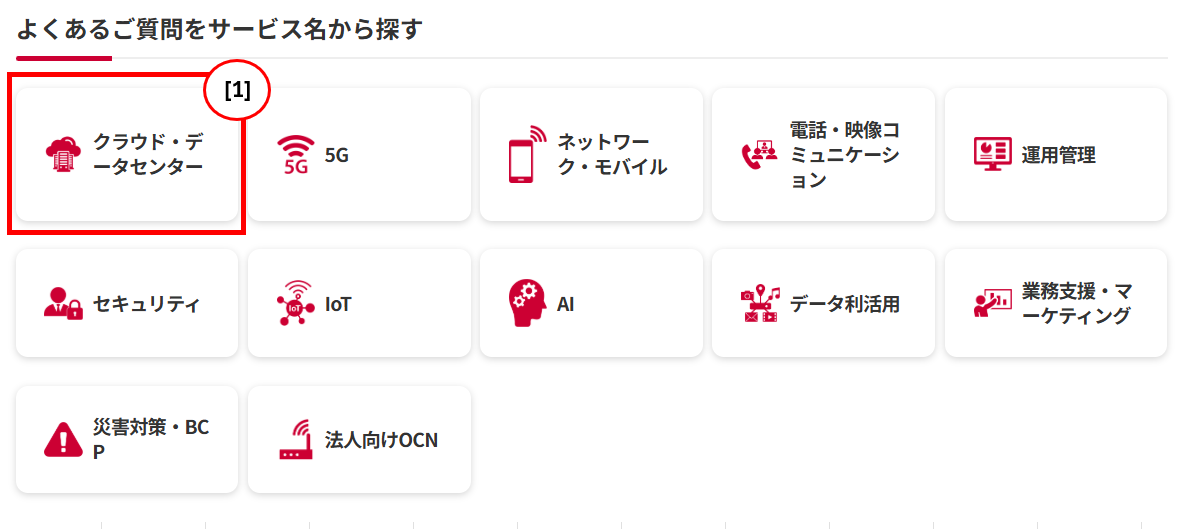
Task: Click the data utilization icon
Action: 759,304
